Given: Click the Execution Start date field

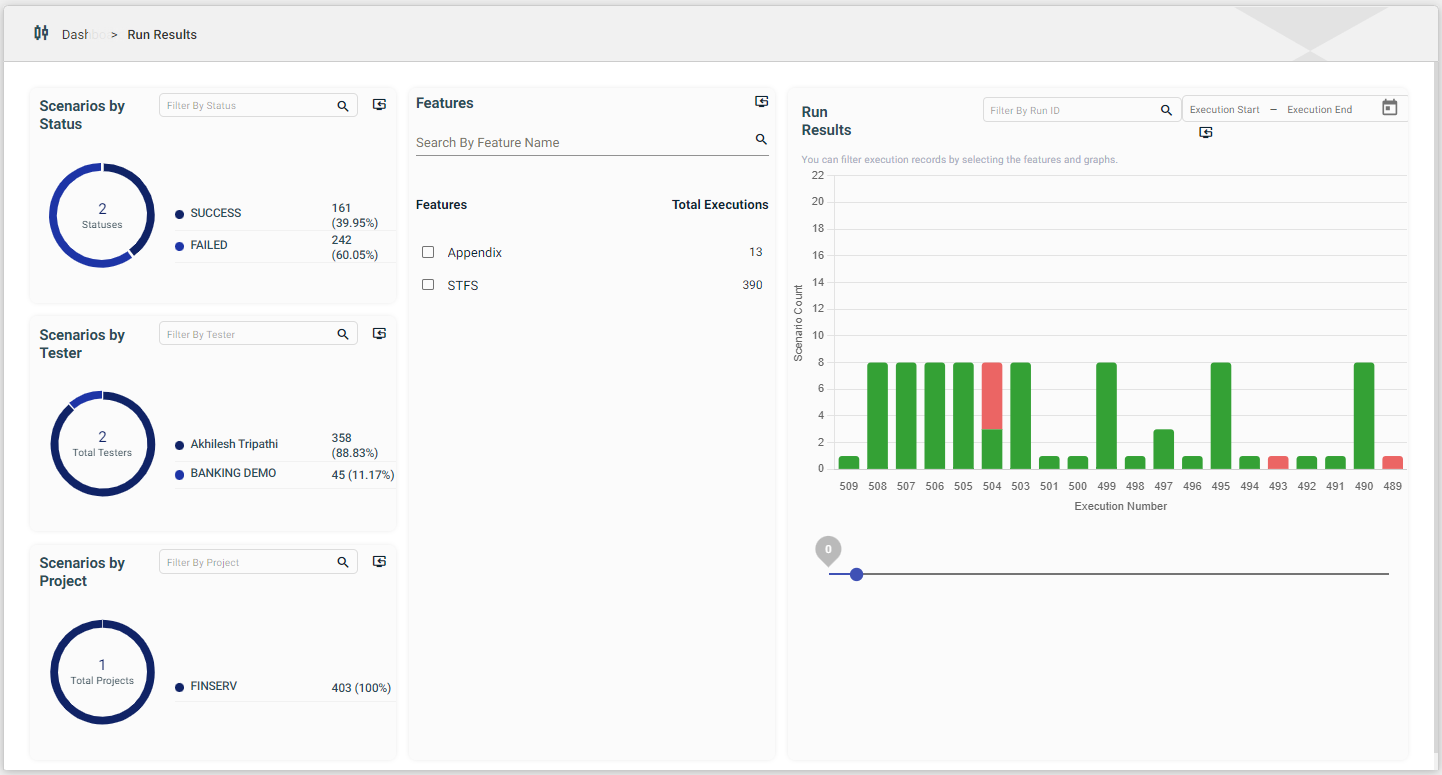Looking at the screenshot, I should click(x=1224, y=110).
